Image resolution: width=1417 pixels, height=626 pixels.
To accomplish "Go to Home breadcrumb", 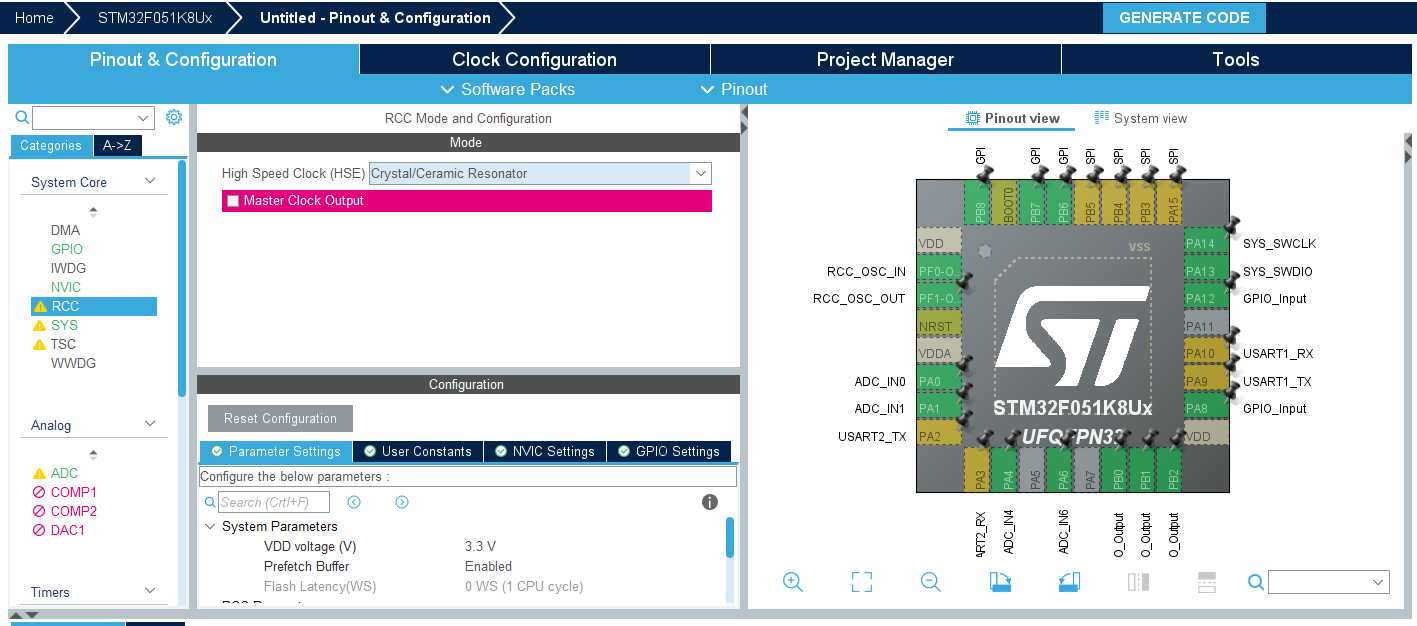I will pos(34,18).
